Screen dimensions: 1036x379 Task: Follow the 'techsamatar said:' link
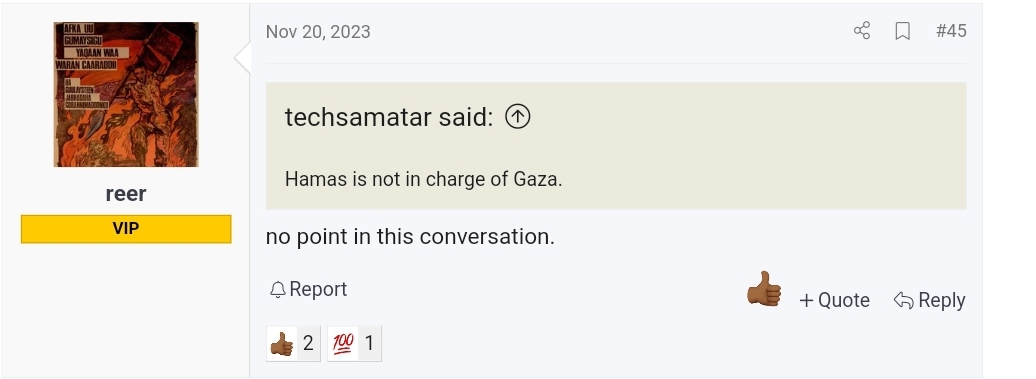[388, 117]
